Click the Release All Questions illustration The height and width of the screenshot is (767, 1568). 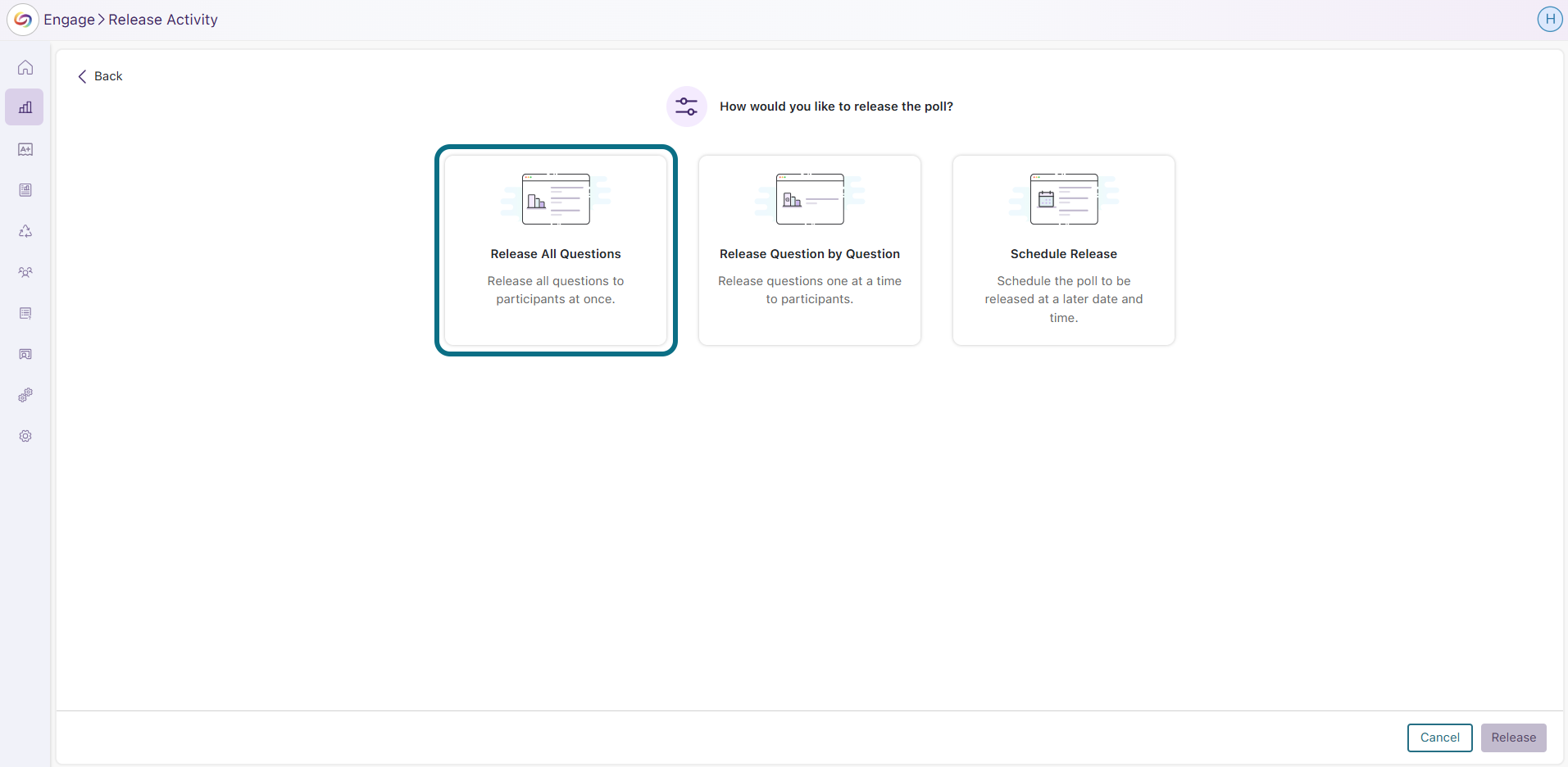556,199
